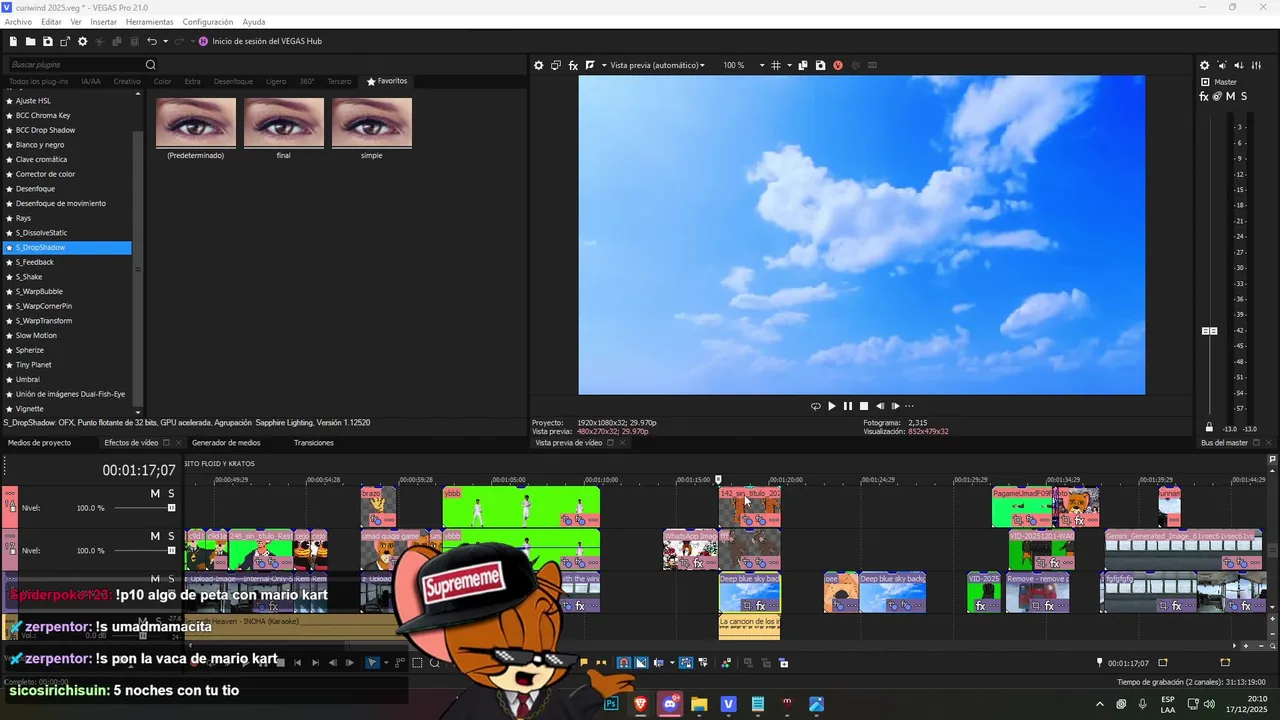Switch to Medios de proyecto tab
Image resolution: width=1280 pixels, height=720 pixels.
tap(39, 443)
